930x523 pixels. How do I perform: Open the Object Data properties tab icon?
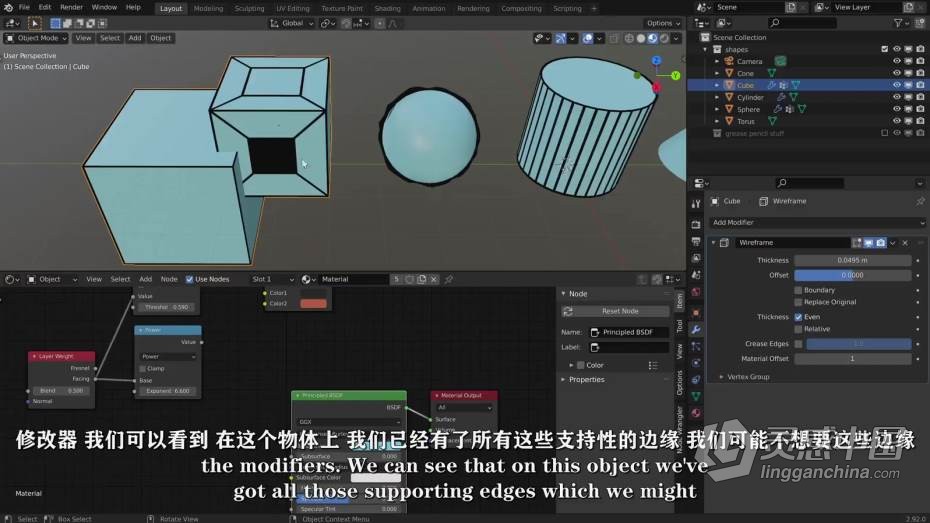(696, 396)
